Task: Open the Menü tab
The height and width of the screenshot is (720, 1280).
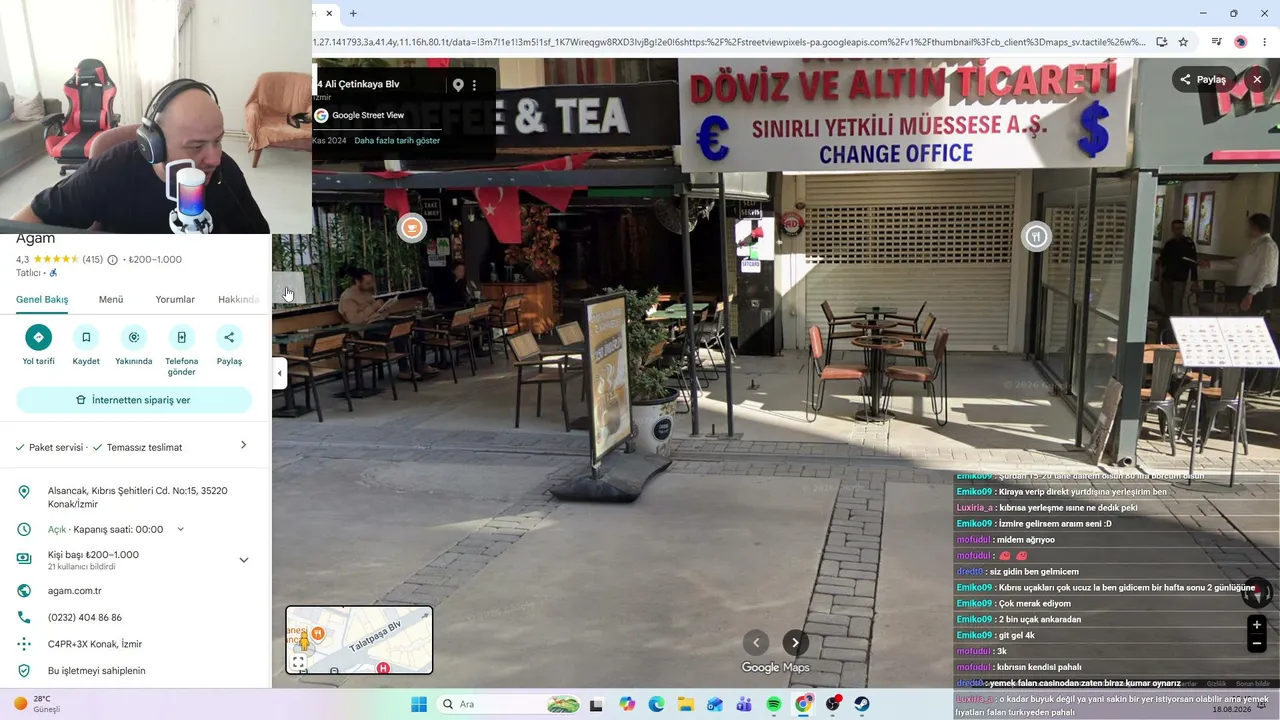Action: (111, 299)
